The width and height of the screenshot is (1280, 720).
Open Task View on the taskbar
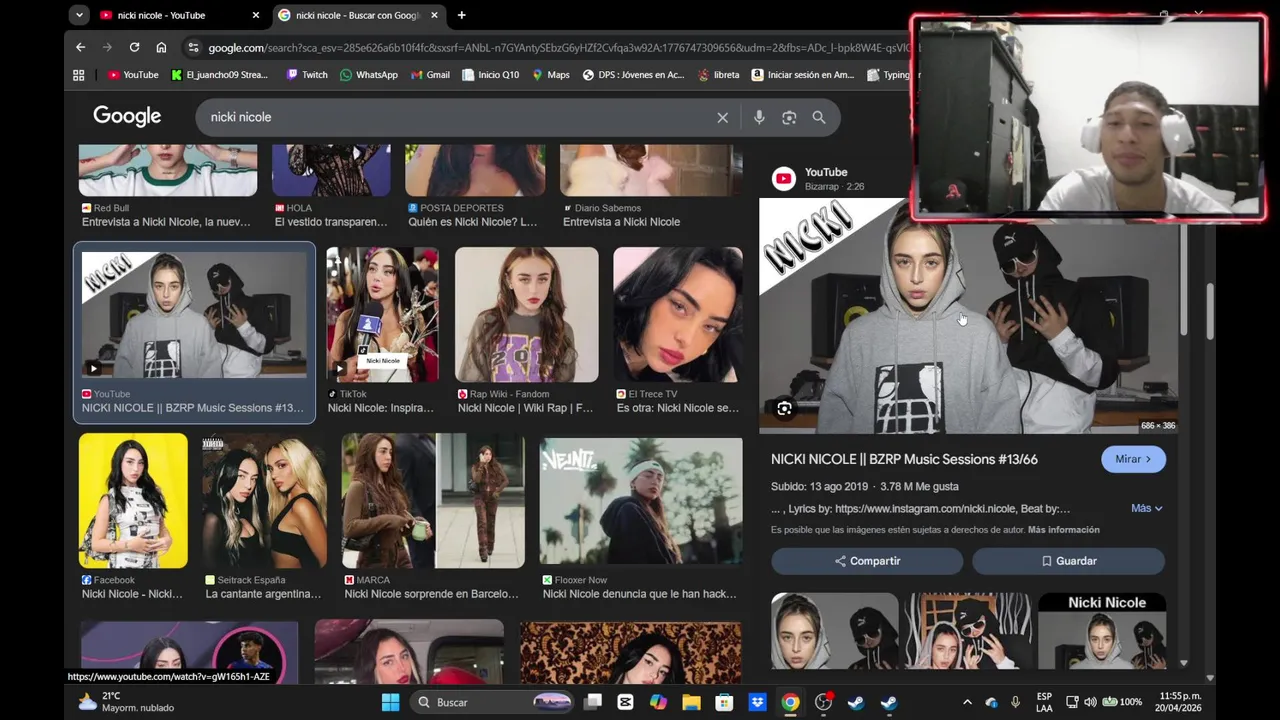[x=593, y=702]
